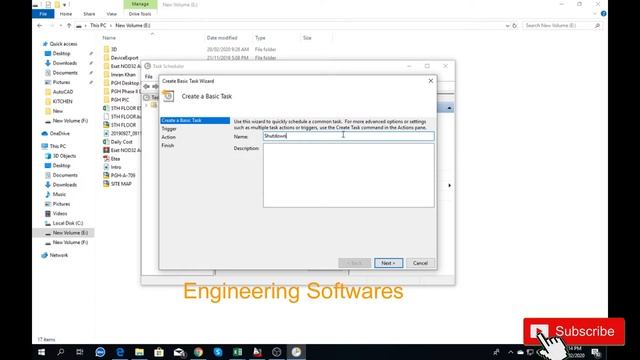Go back with Explorer back arrow
Viewport: 640px width, 360px height.
pyautogui.click(x=40, y=25)
